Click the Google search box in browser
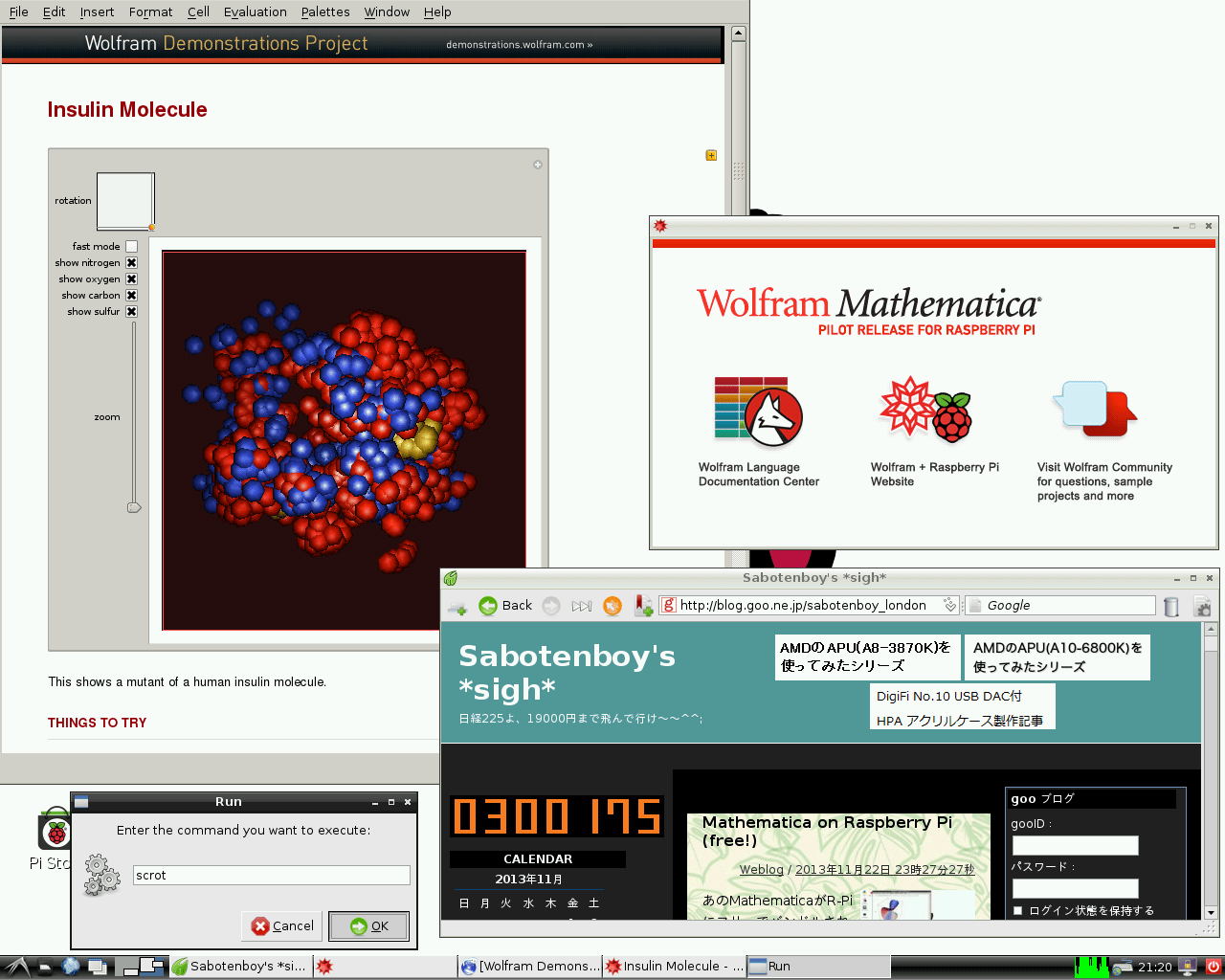 [1060, 605]
